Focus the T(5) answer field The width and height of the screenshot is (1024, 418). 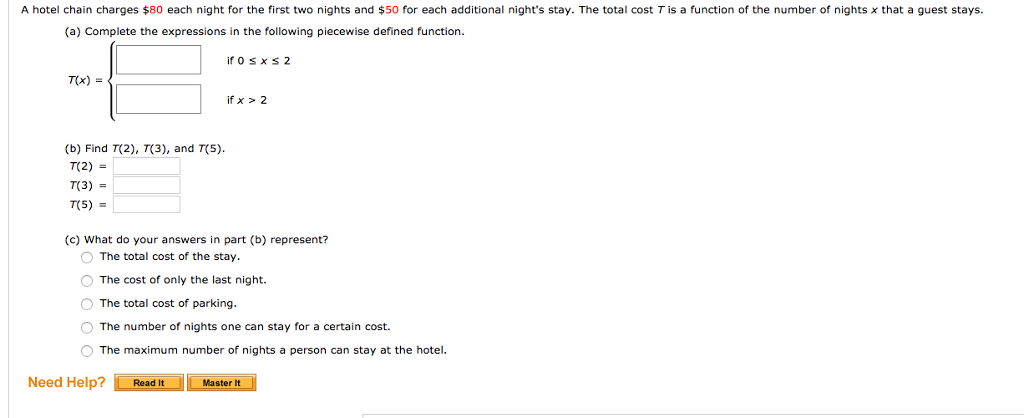[146, 205]
